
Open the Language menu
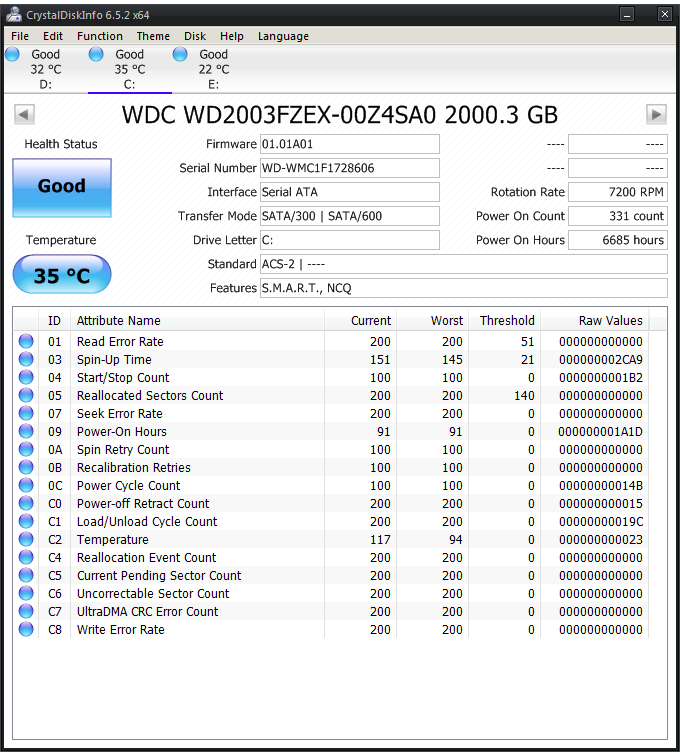coord(283,36)
